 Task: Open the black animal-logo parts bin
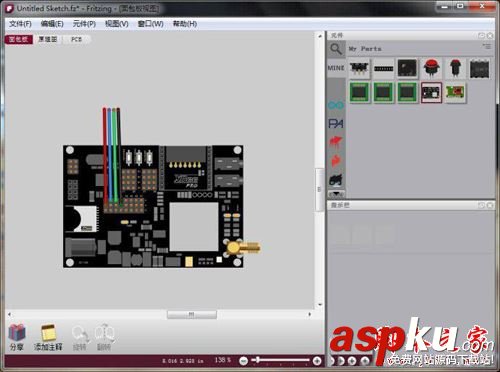(x=336, y=180)
